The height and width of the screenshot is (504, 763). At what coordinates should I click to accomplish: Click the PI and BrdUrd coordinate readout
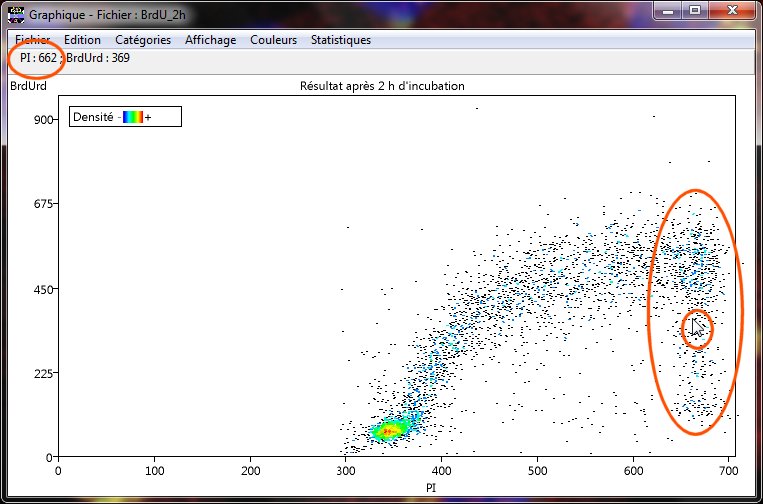75,58
